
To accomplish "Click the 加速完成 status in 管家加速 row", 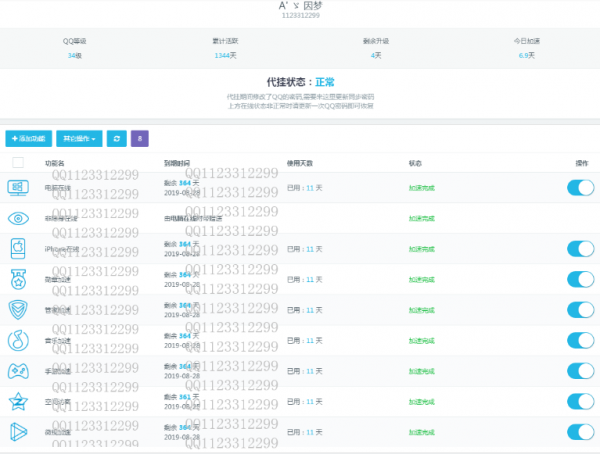I will 422,310.
